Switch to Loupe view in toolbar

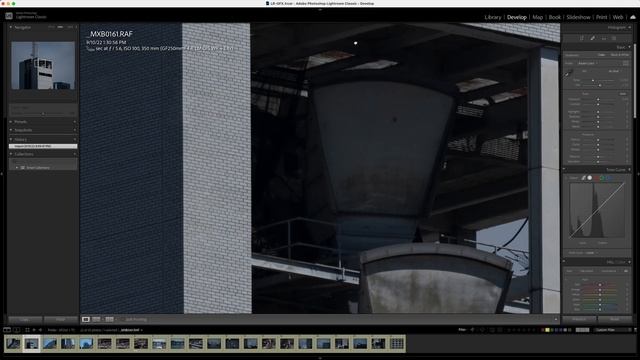86,319
